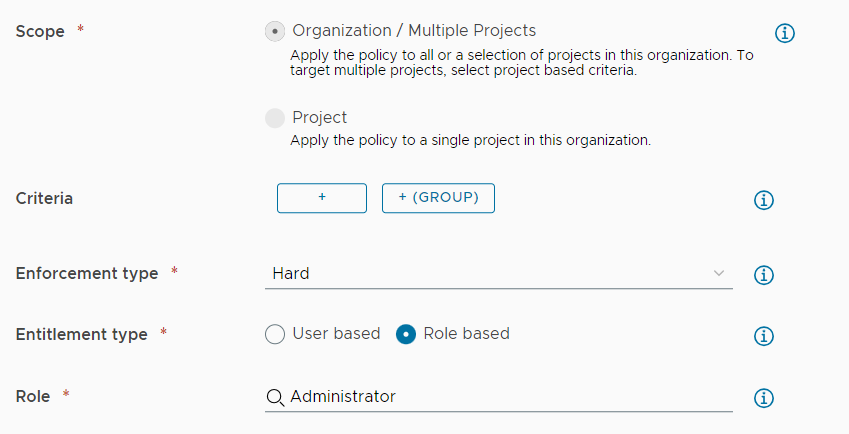
Task: Click the Scope field label
Action: pyautogui.click(x=40, y=31)
